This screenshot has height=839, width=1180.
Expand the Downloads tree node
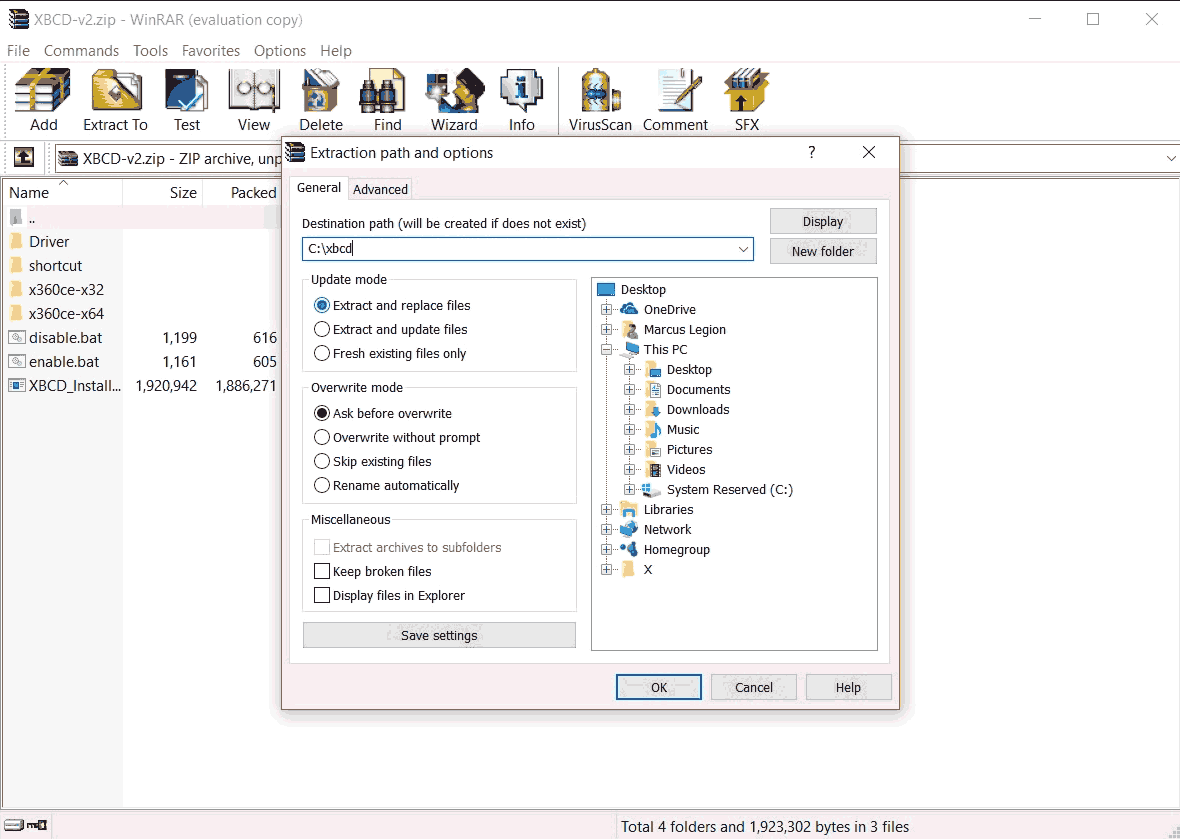coord(630,409)
